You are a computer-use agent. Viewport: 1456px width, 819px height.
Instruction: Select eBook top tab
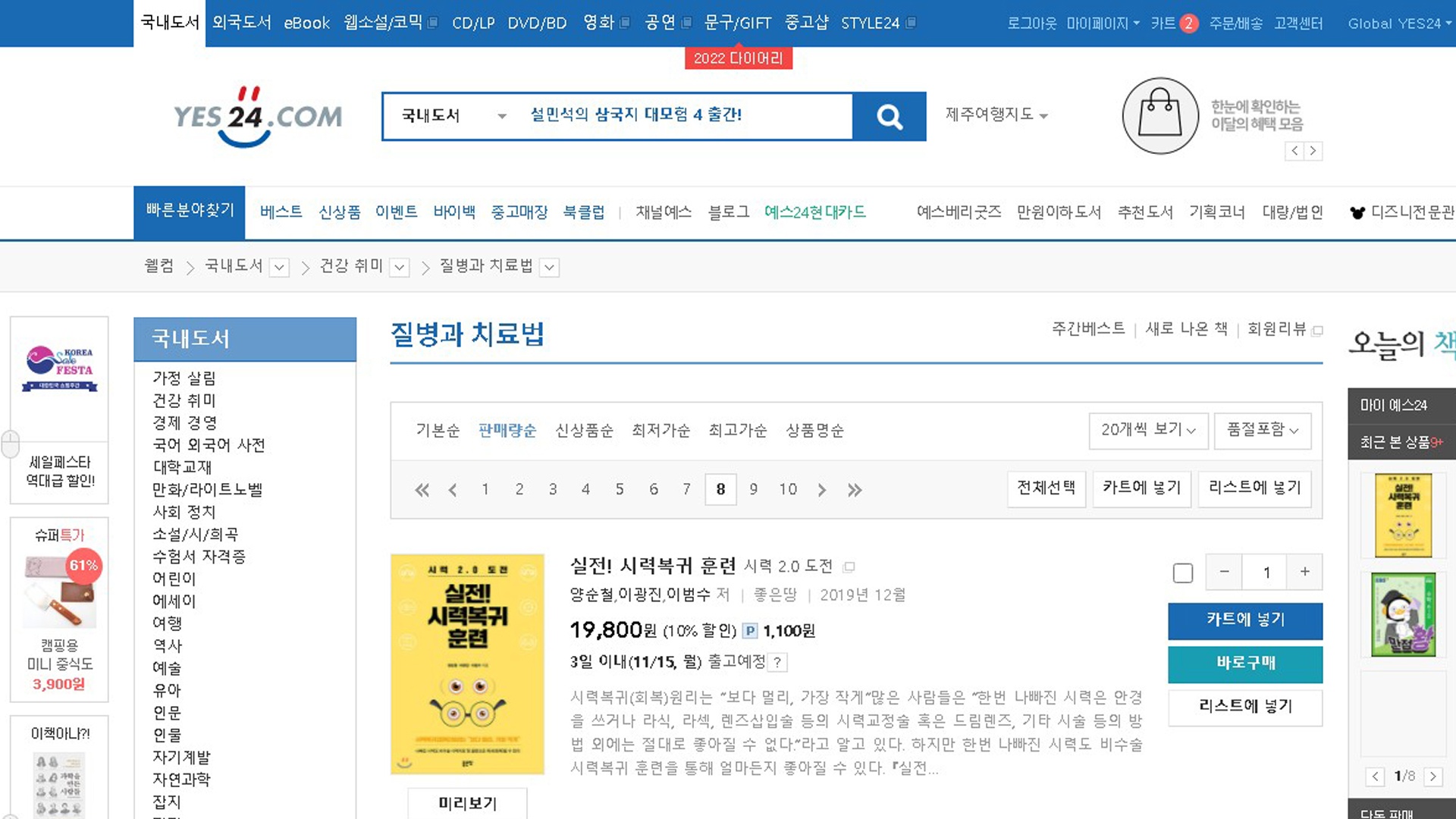(x=306, y=24)
